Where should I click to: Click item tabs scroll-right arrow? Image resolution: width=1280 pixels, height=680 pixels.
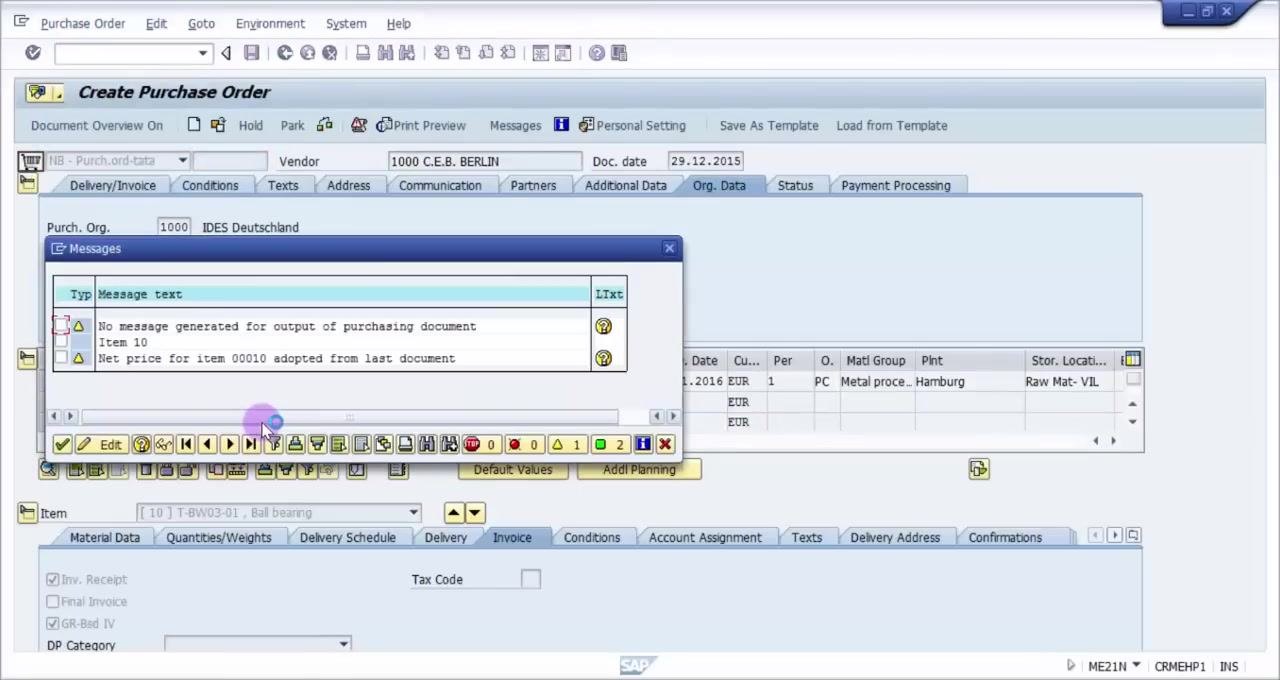[x=1114, y=537]
